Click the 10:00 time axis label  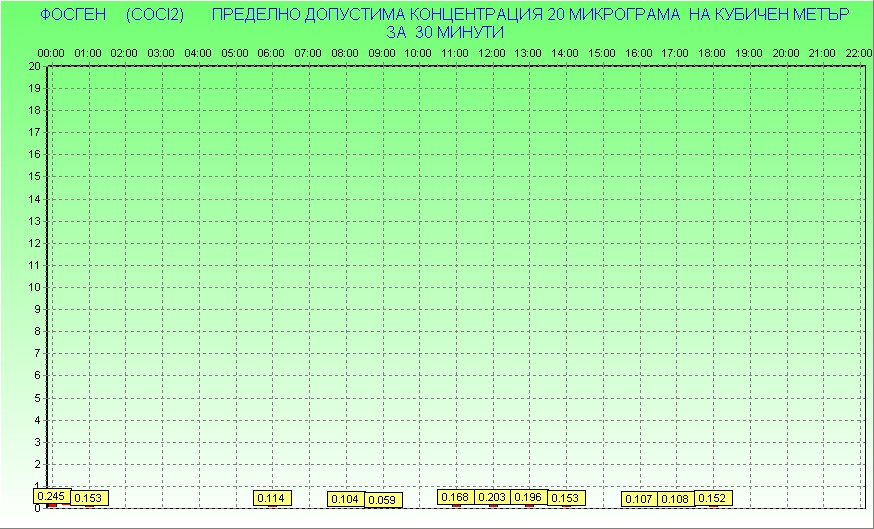click(x=418, y=54)
